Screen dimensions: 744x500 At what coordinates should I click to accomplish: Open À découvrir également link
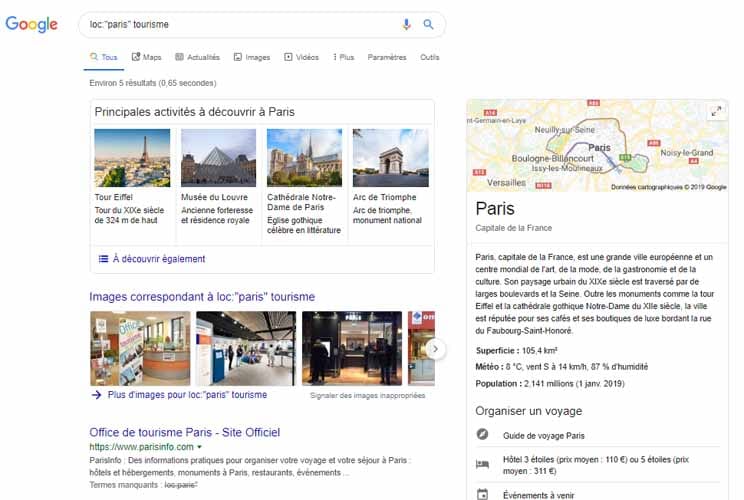point(159,259)
